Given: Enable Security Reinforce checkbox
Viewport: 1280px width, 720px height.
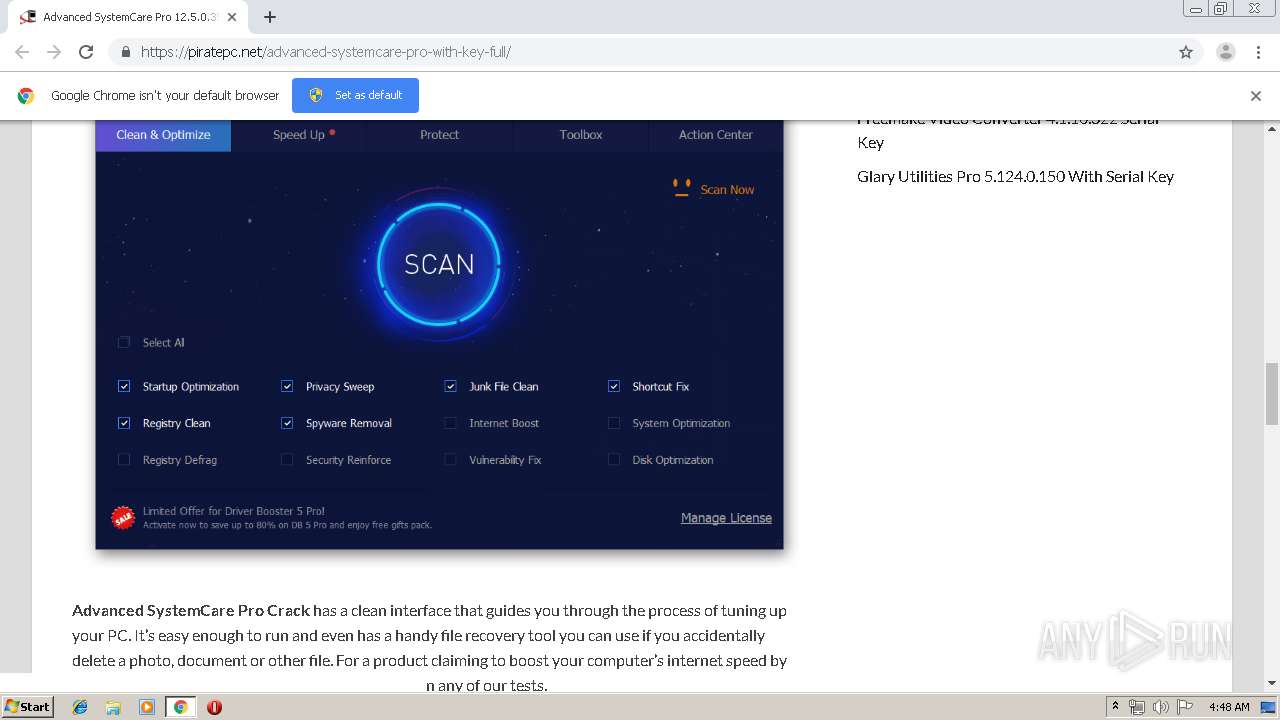Looking at the screenshot, I should [287, 460].
